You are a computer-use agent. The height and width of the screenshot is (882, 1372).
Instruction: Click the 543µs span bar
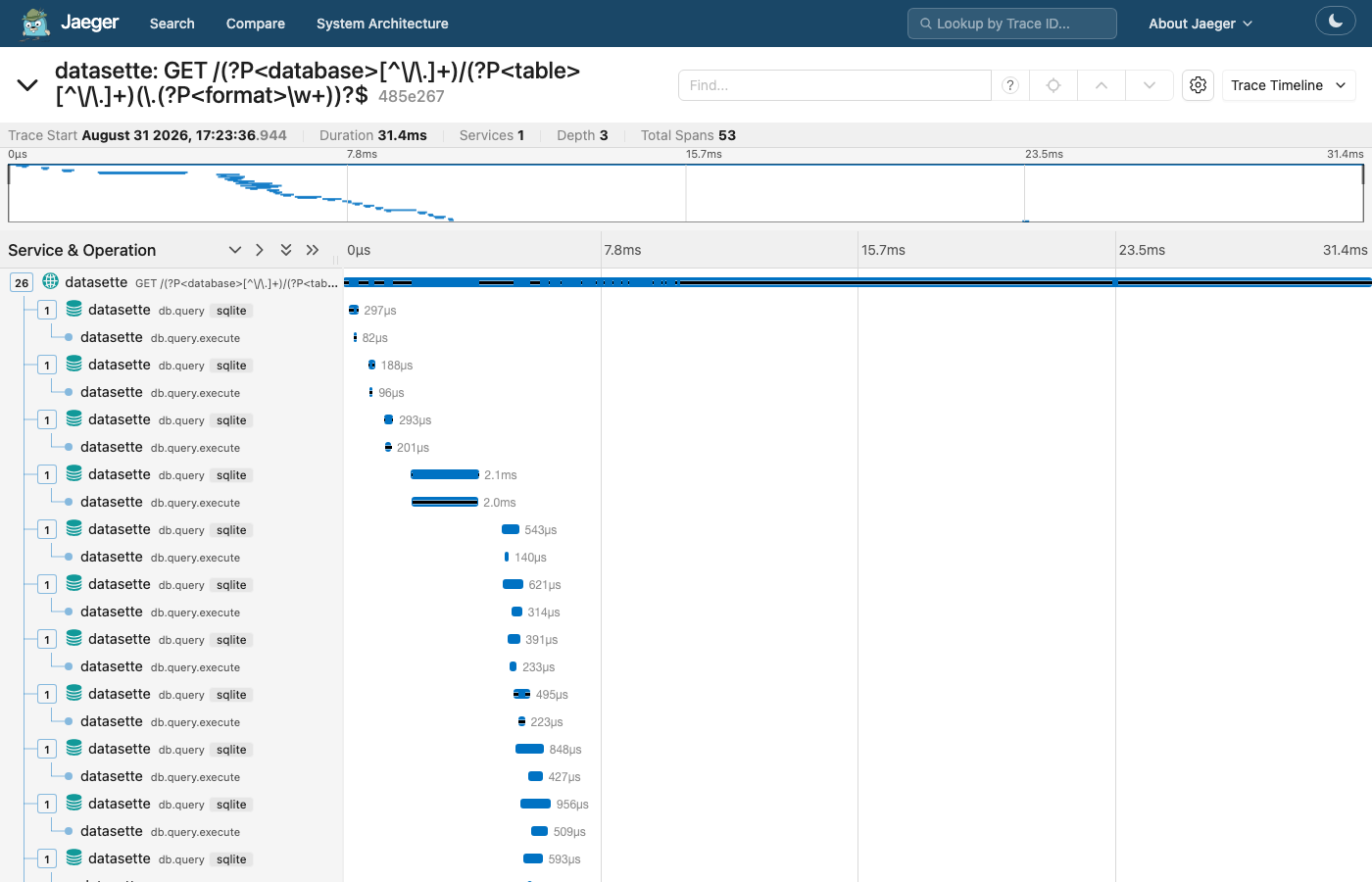click(511, 529)
